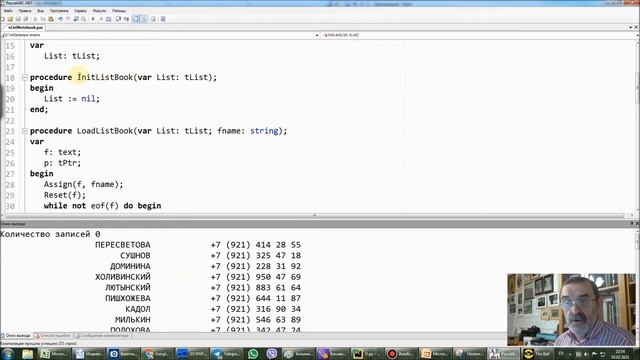Click the 'Assign(f, fname);' line
This screenshot has height=360, width=640.
pyautogui.click(x=84, y=184)
